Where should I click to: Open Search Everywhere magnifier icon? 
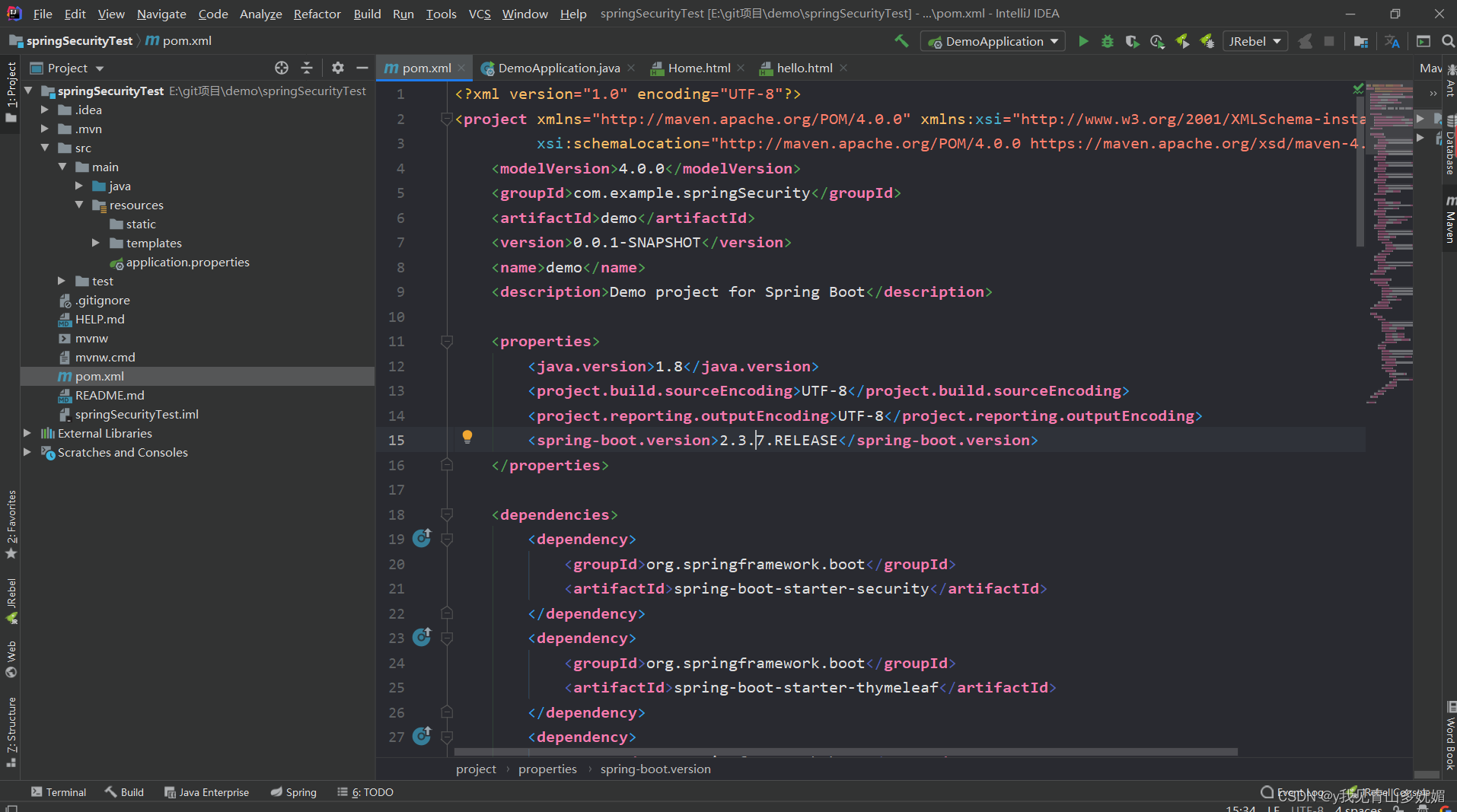pyautogui.click(x=1448, y=41)
